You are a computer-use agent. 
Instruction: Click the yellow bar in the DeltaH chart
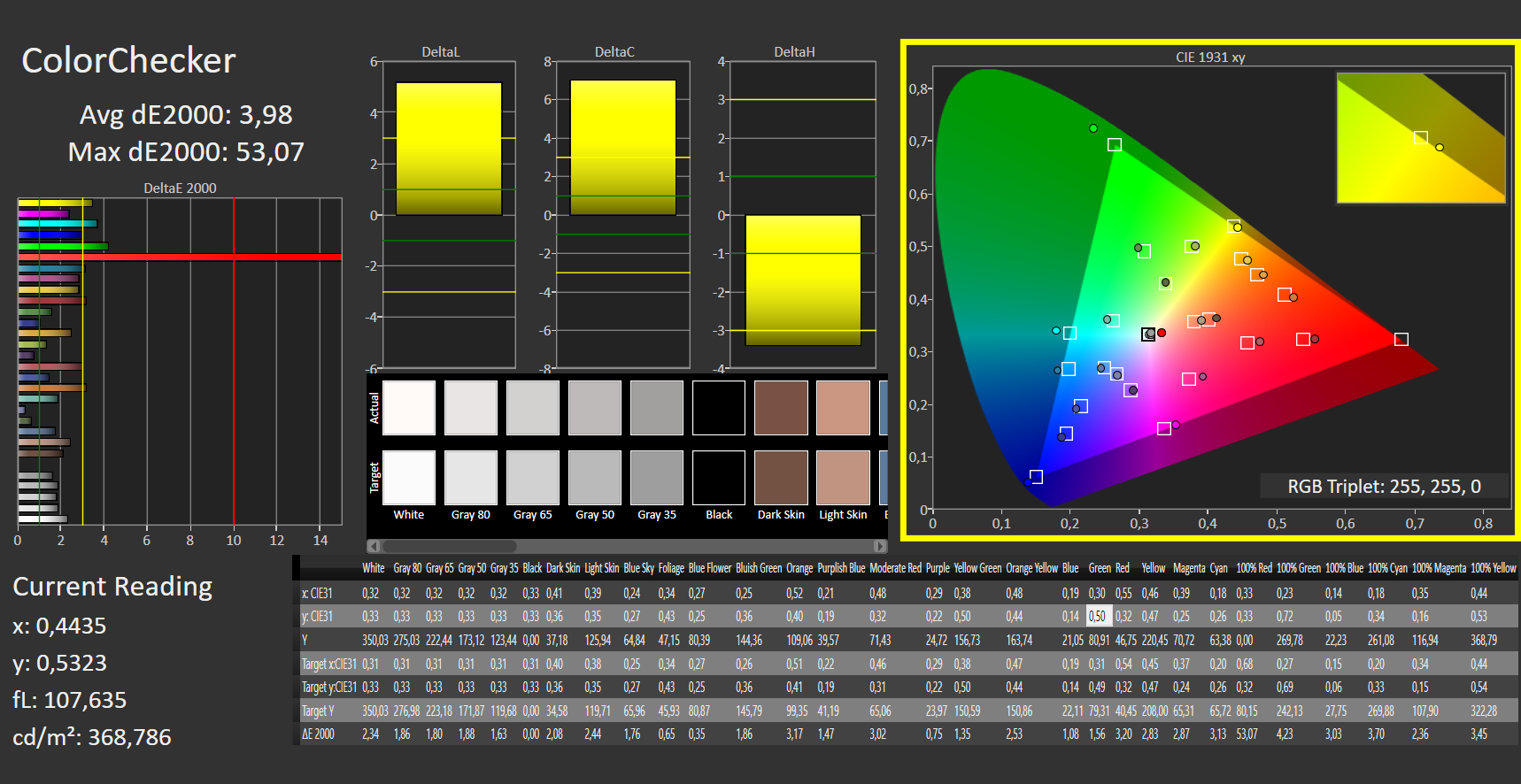pyautogui.click(x=803, y=281)
